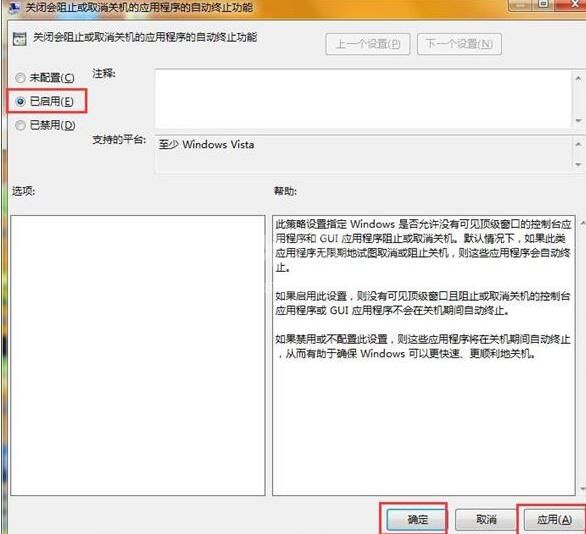Click the policy setting icon beside the heading
586x534 pixels.
19,39
